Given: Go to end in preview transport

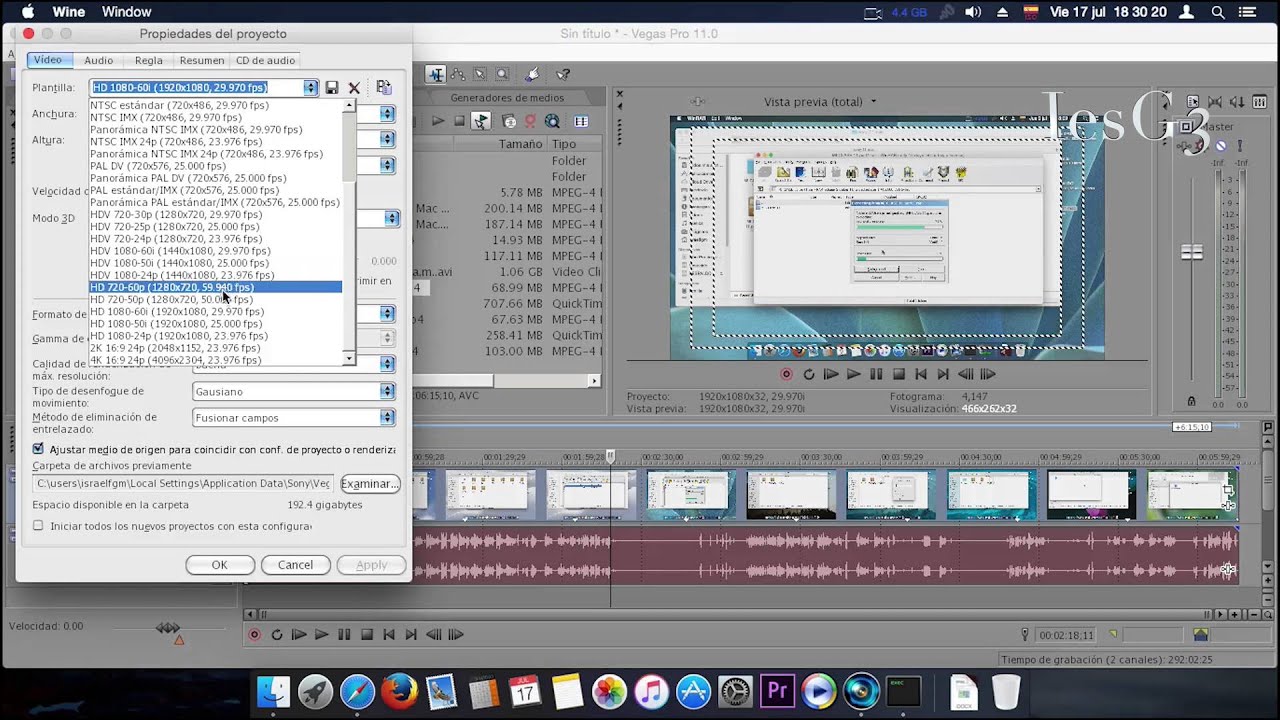Looking at the screenshot, I should [942, 374].
